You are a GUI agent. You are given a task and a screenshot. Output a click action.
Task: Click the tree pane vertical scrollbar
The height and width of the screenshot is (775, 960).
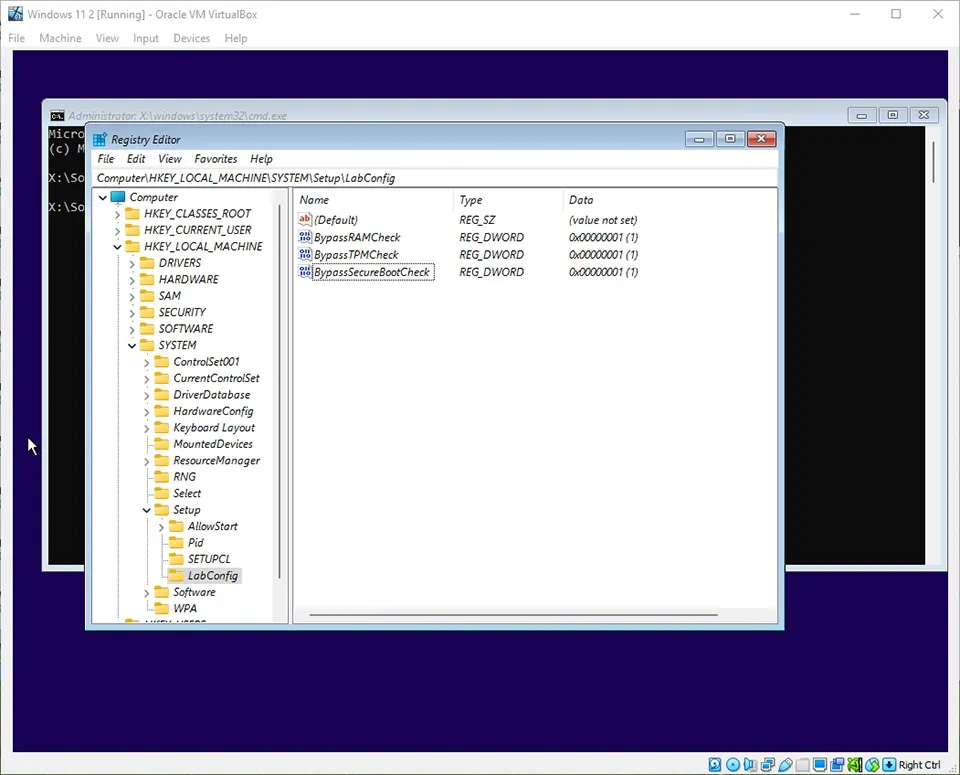(x=280, y=392)
